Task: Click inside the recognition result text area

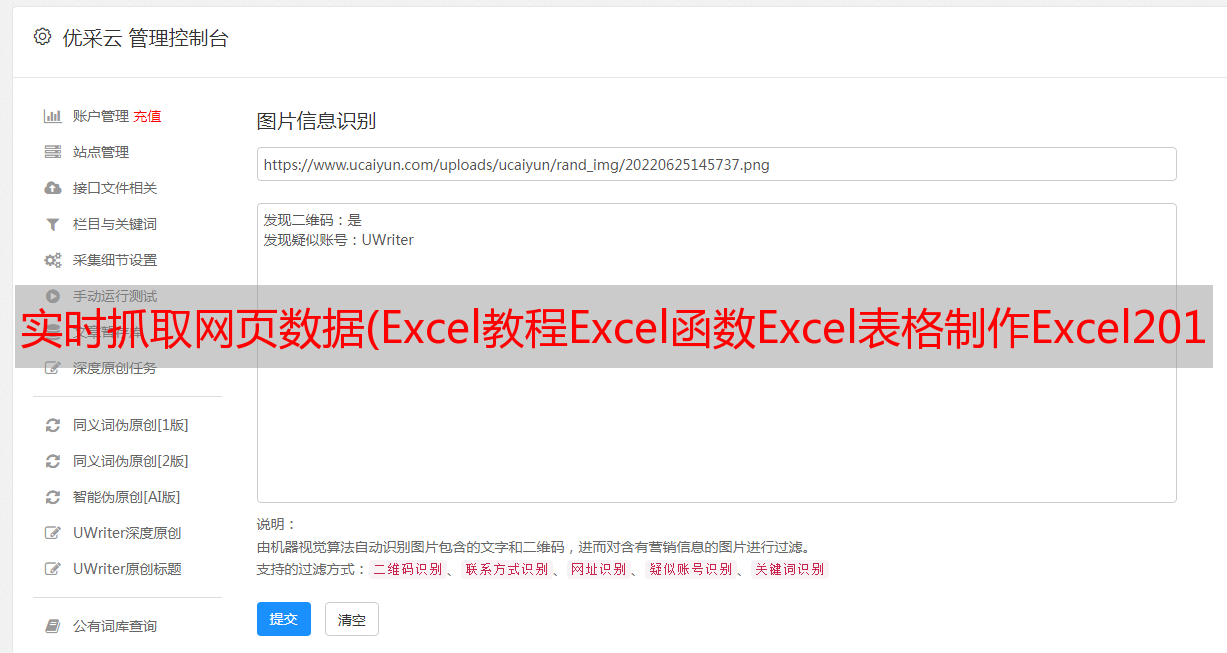Action: 716,352
